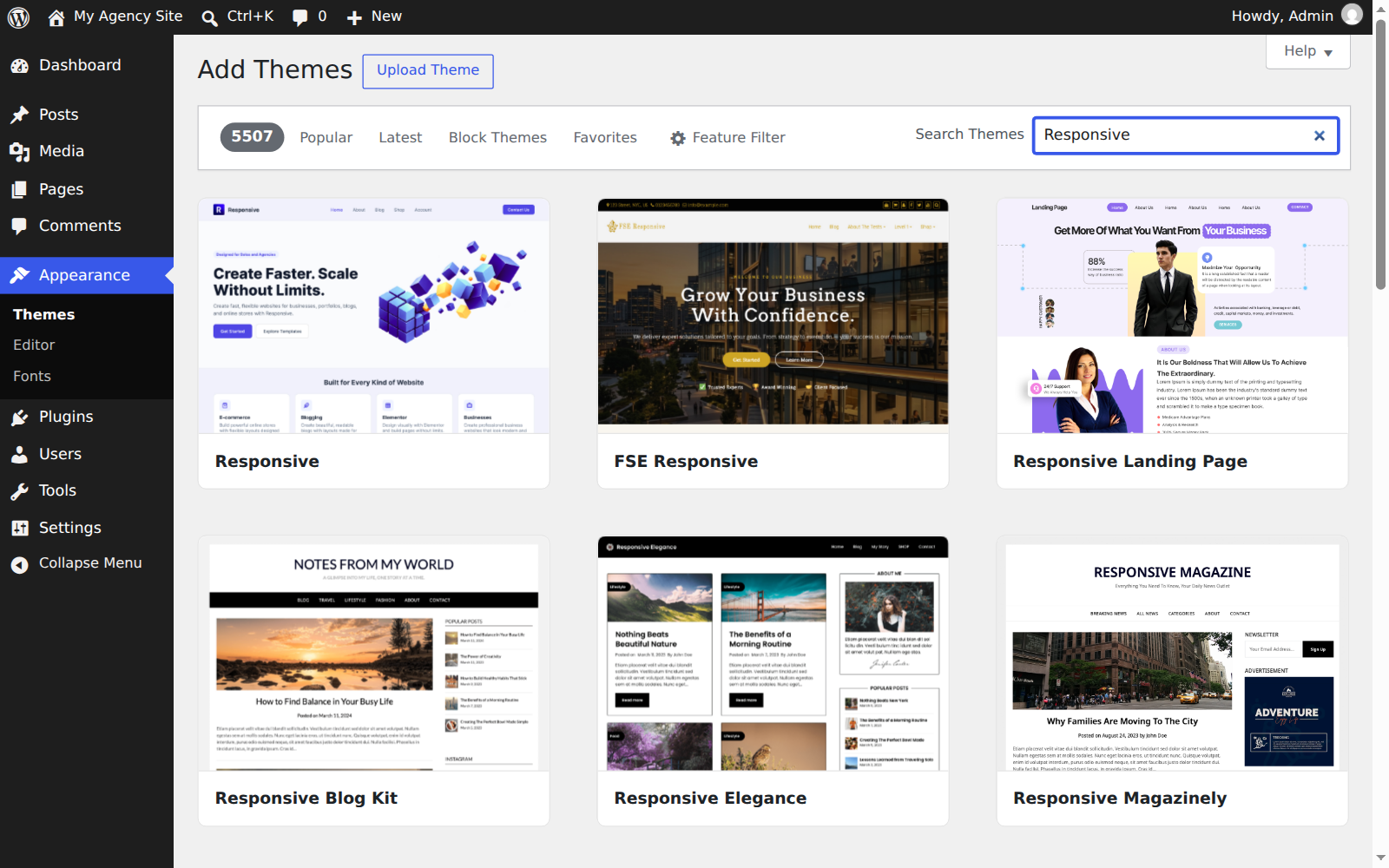This screenshot has height=868, width=1389.
Task: Click the Upload Theme button
Action: 428,71
